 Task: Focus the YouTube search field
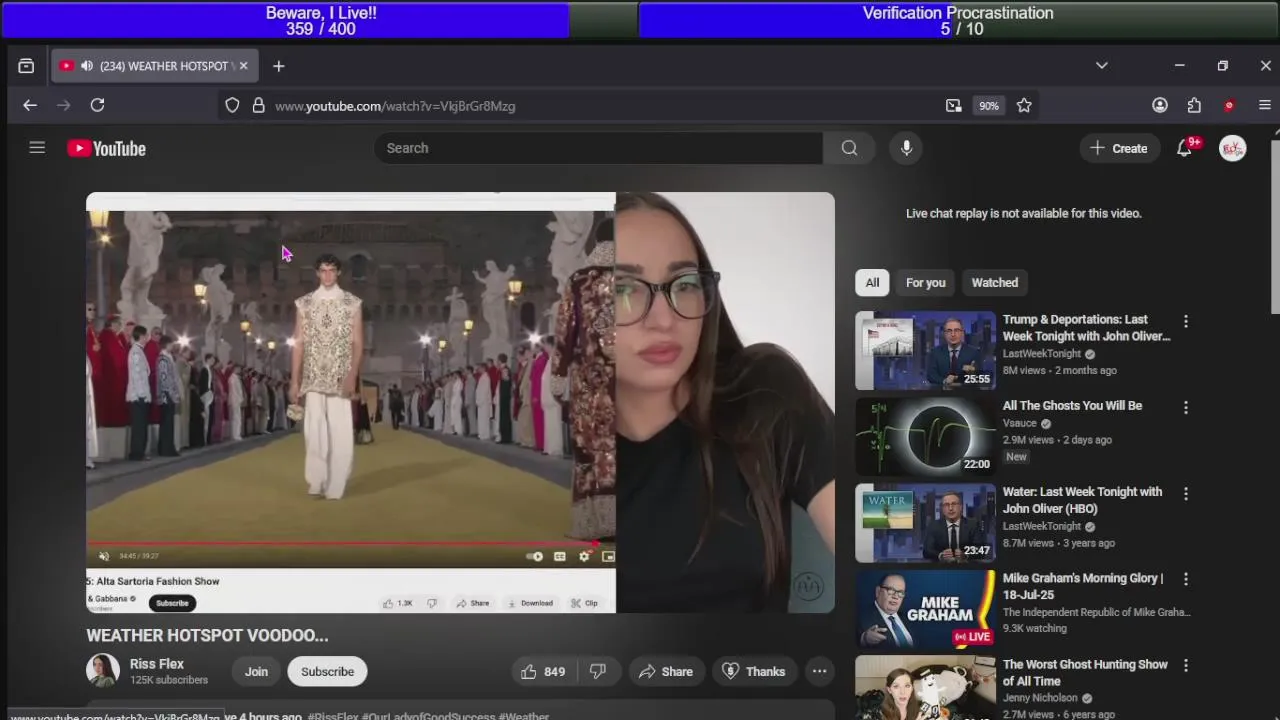tap(598, 148)
